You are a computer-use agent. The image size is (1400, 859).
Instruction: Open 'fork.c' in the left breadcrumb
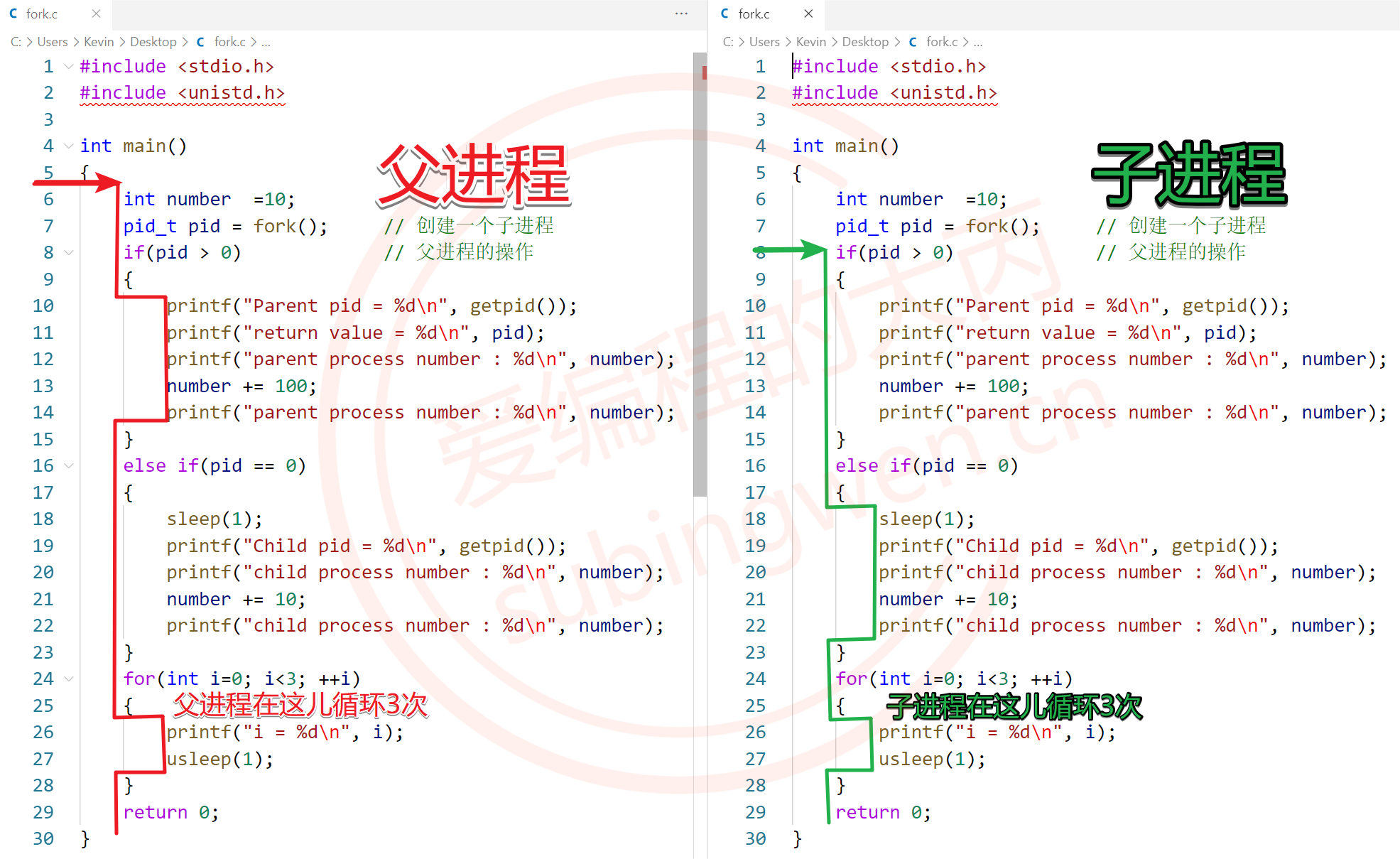pos(230,42)
